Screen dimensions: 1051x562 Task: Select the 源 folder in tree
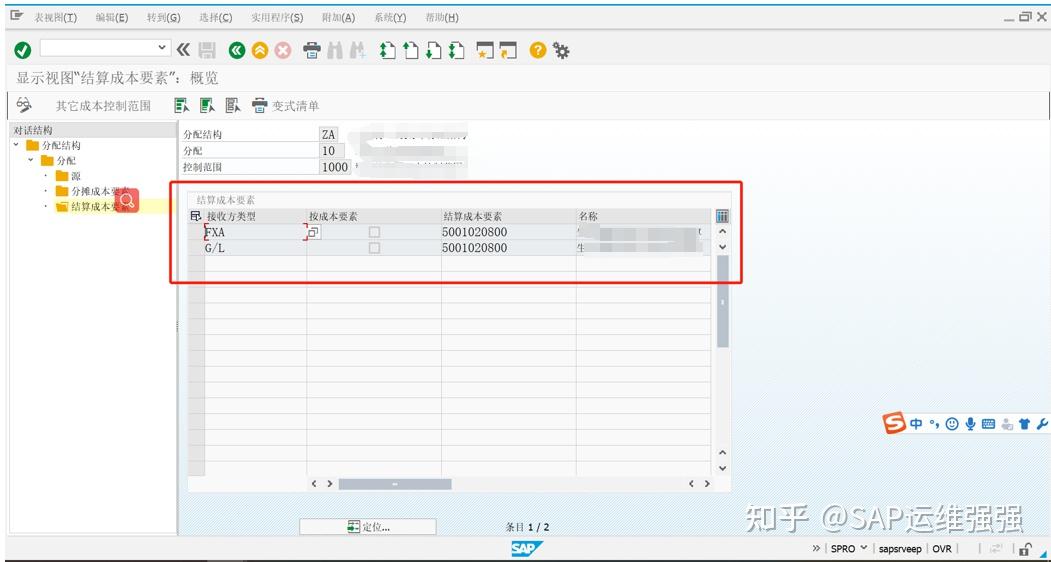pos(68,176)
